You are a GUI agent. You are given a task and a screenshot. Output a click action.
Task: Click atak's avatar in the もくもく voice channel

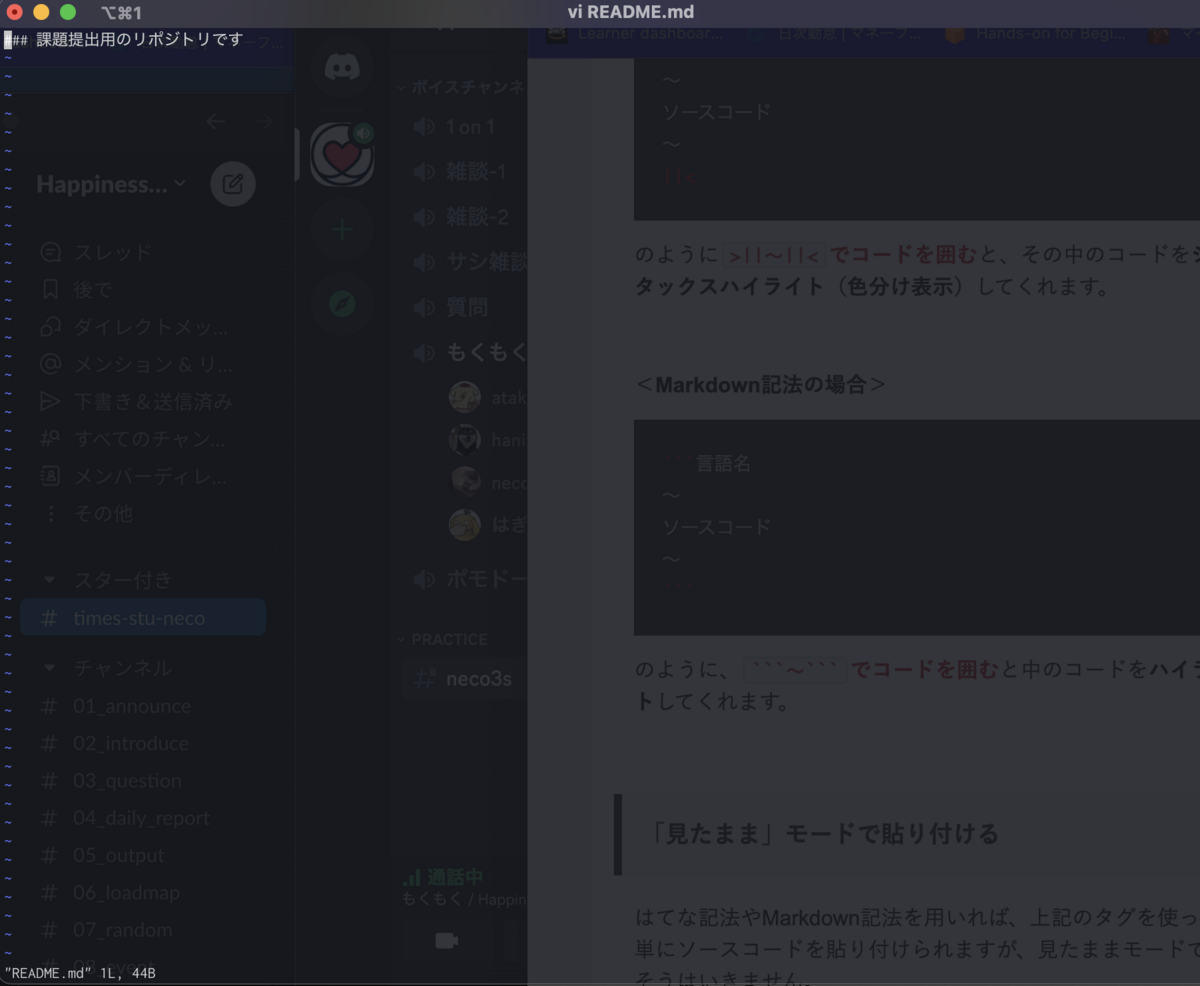pos(464,397)
